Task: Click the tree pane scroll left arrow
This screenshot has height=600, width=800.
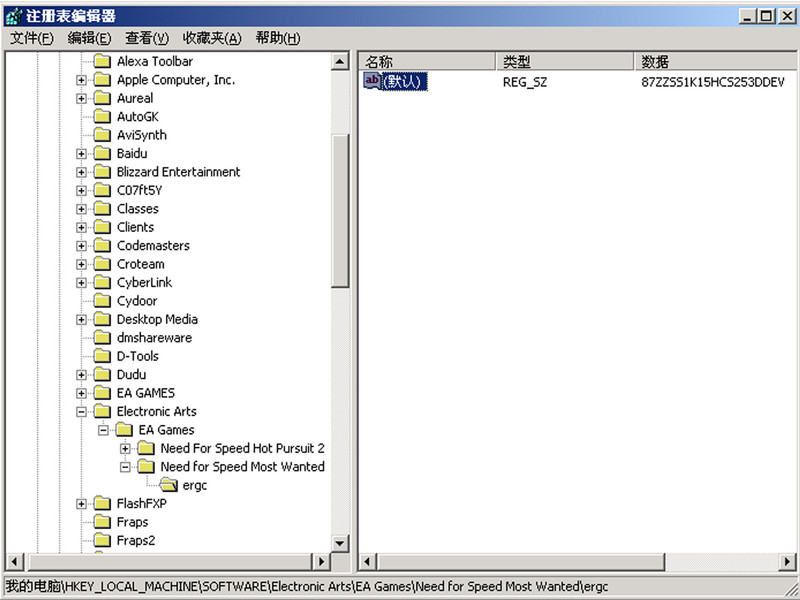Action: point(14,562)
